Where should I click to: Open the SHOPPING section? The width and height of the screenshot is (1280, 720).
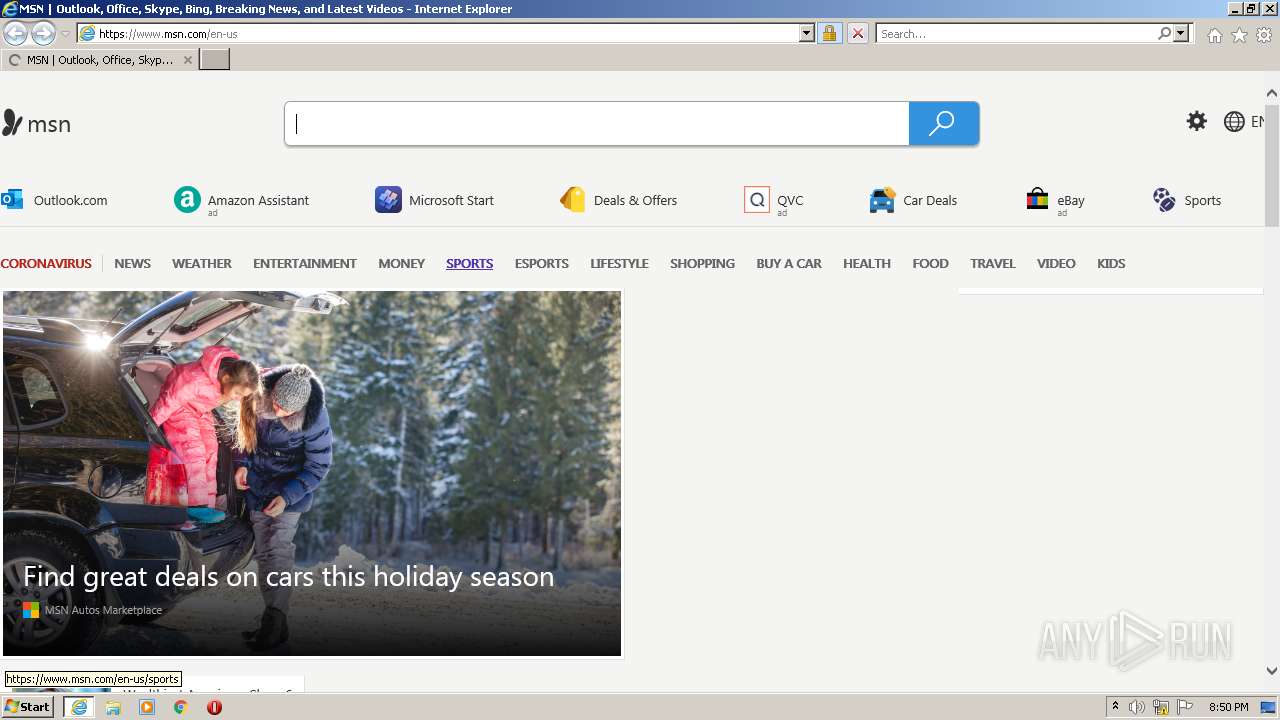(x=702, y=263)
